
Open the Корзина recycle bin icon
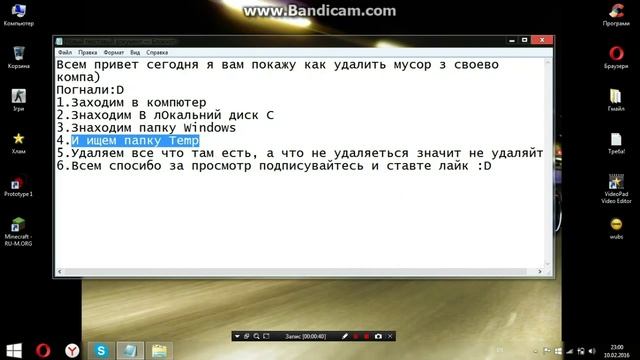coord(18,58)
